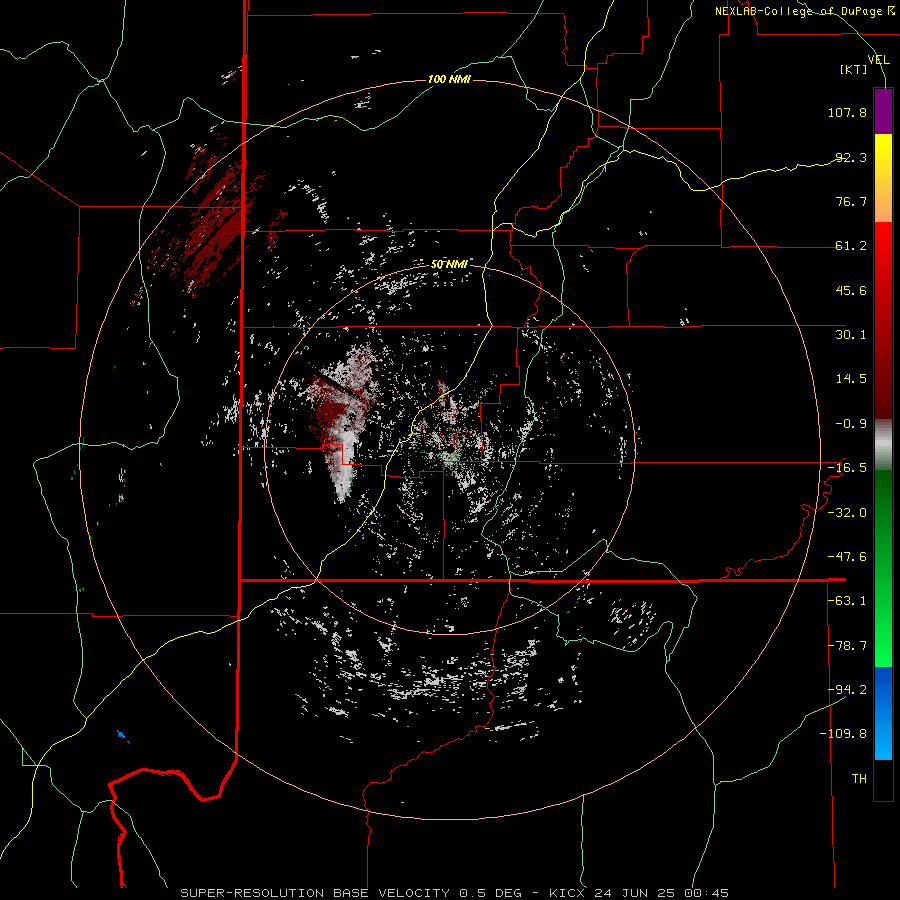Click the 107.8 velocity scale value

[x=847, y=112]
